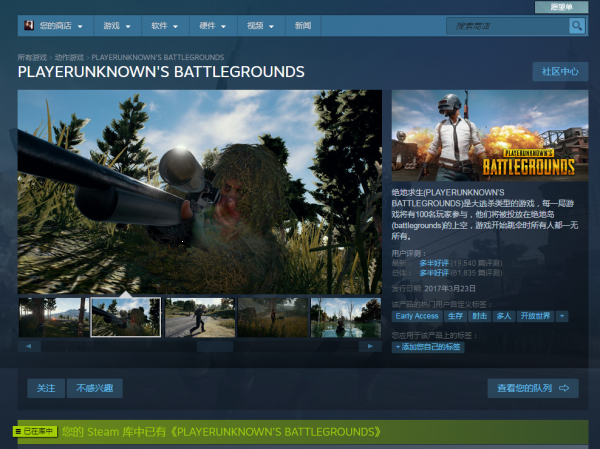600x449 pixels.
Task: Select first thumbnail with forest sunset
Action: tap(54, 318)
